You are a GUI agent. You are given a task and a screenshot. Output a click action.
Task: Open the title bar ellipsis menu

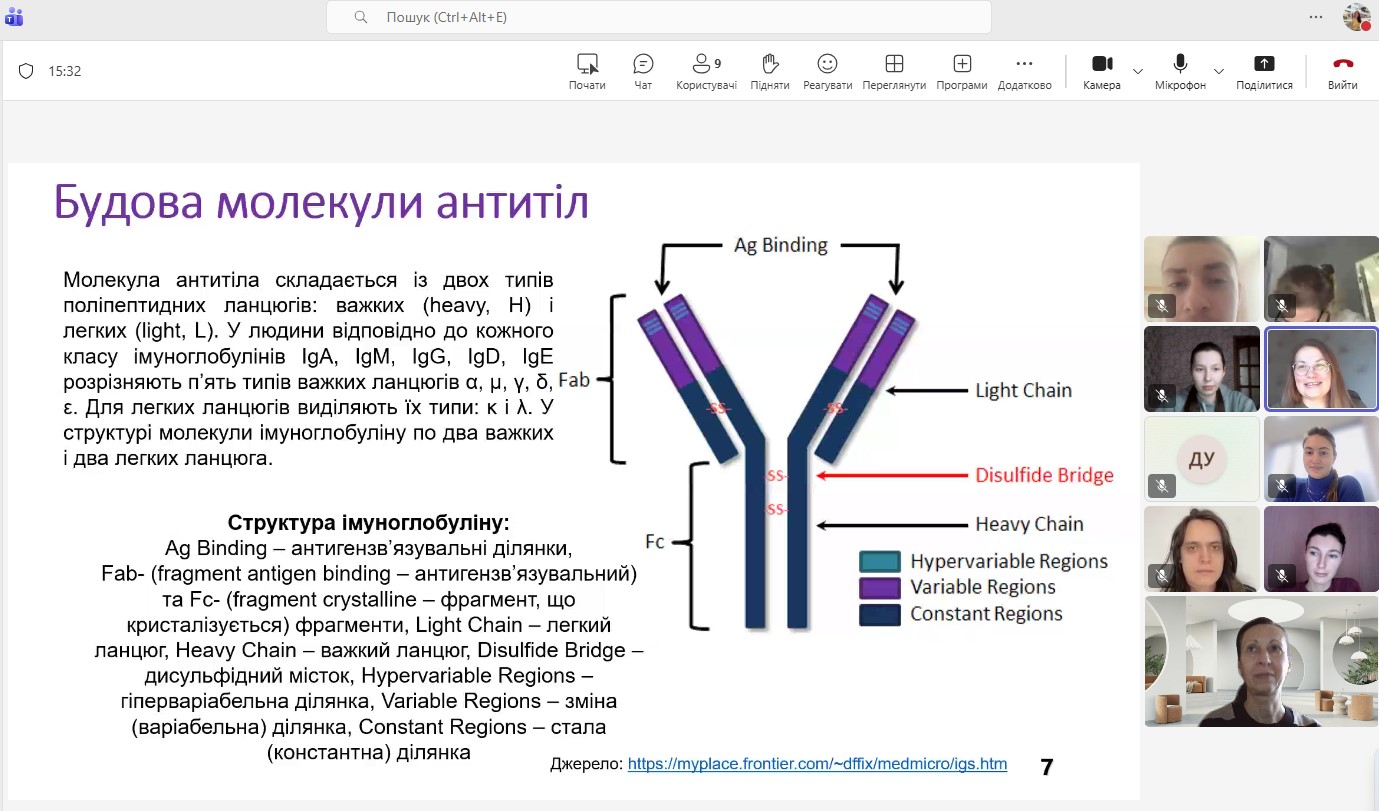click(1316, 17)
